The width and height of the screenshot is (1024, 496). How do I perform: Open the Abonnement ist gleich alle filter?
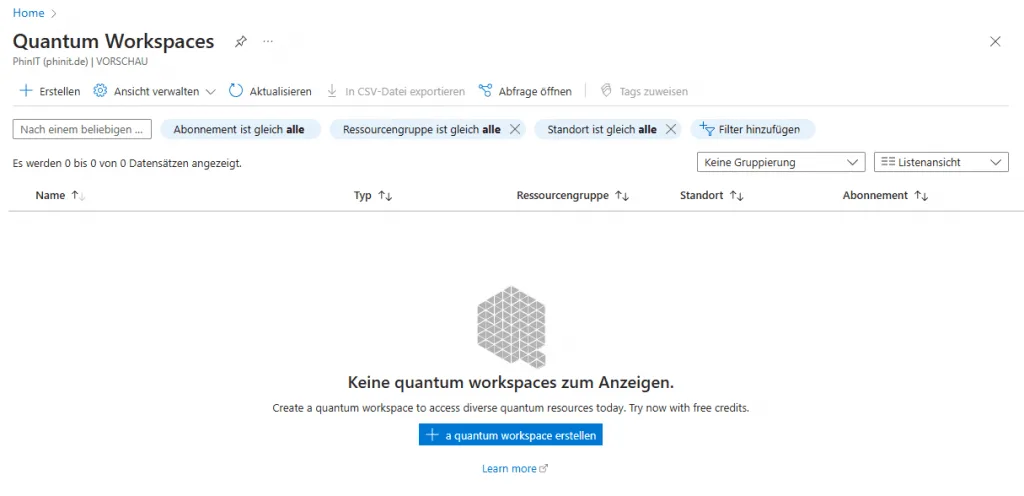coord(239,129)
